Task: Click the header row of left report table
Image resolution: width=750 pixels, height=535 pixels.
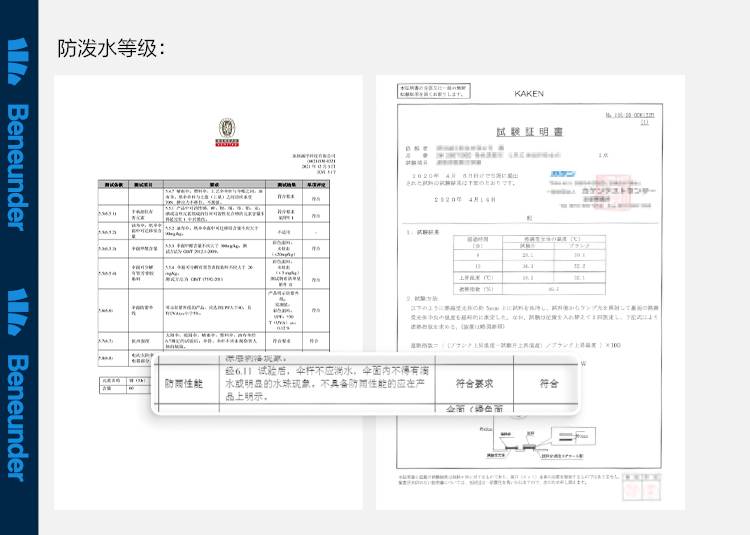Action: click(214, 184)
